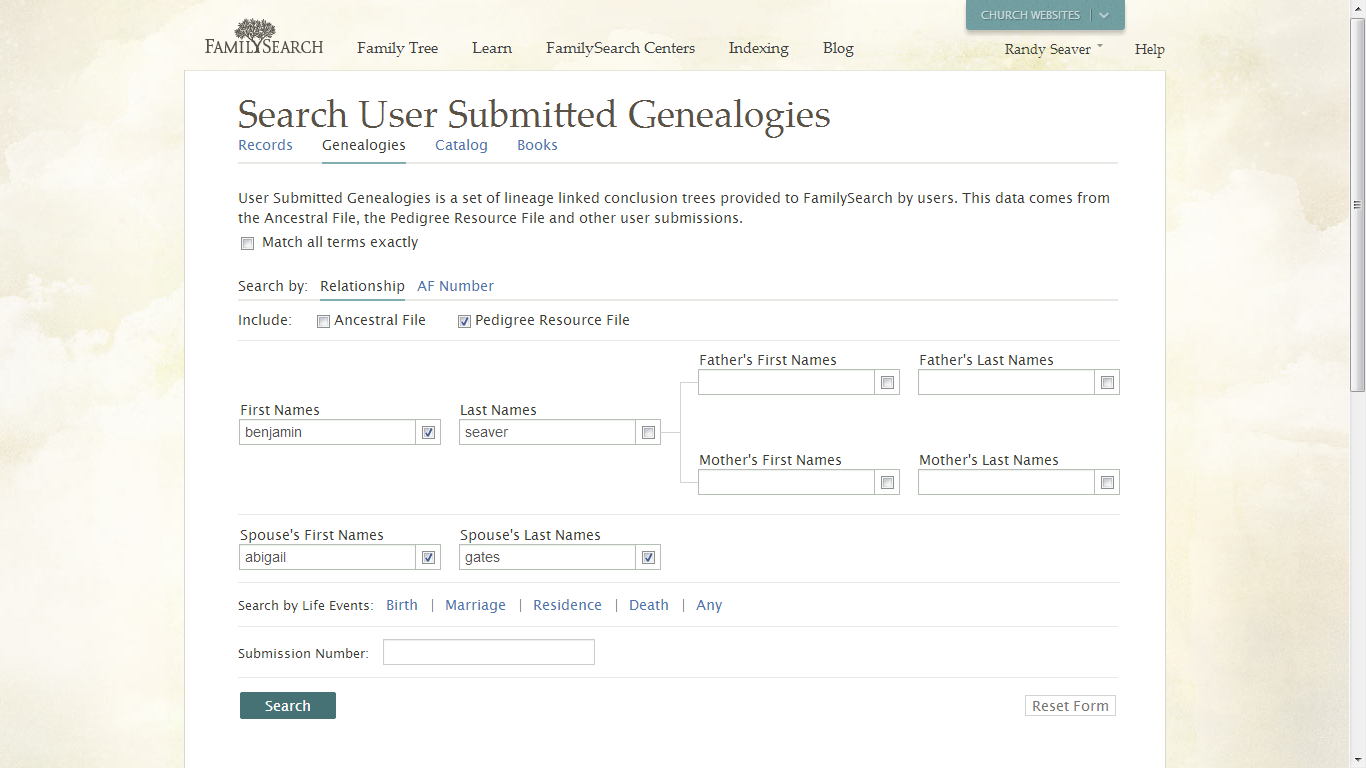Toggle exact match for Spouse's First Names

[428, 557]
